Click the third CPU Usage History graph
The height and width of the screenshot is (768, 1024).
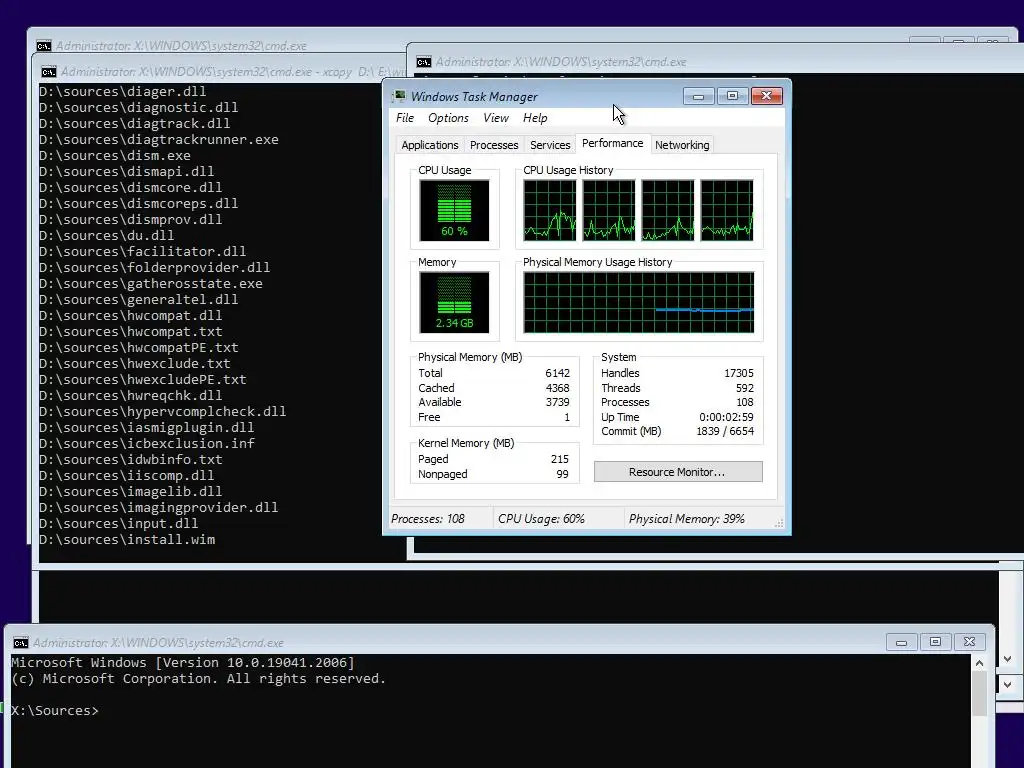coord(667,210)
